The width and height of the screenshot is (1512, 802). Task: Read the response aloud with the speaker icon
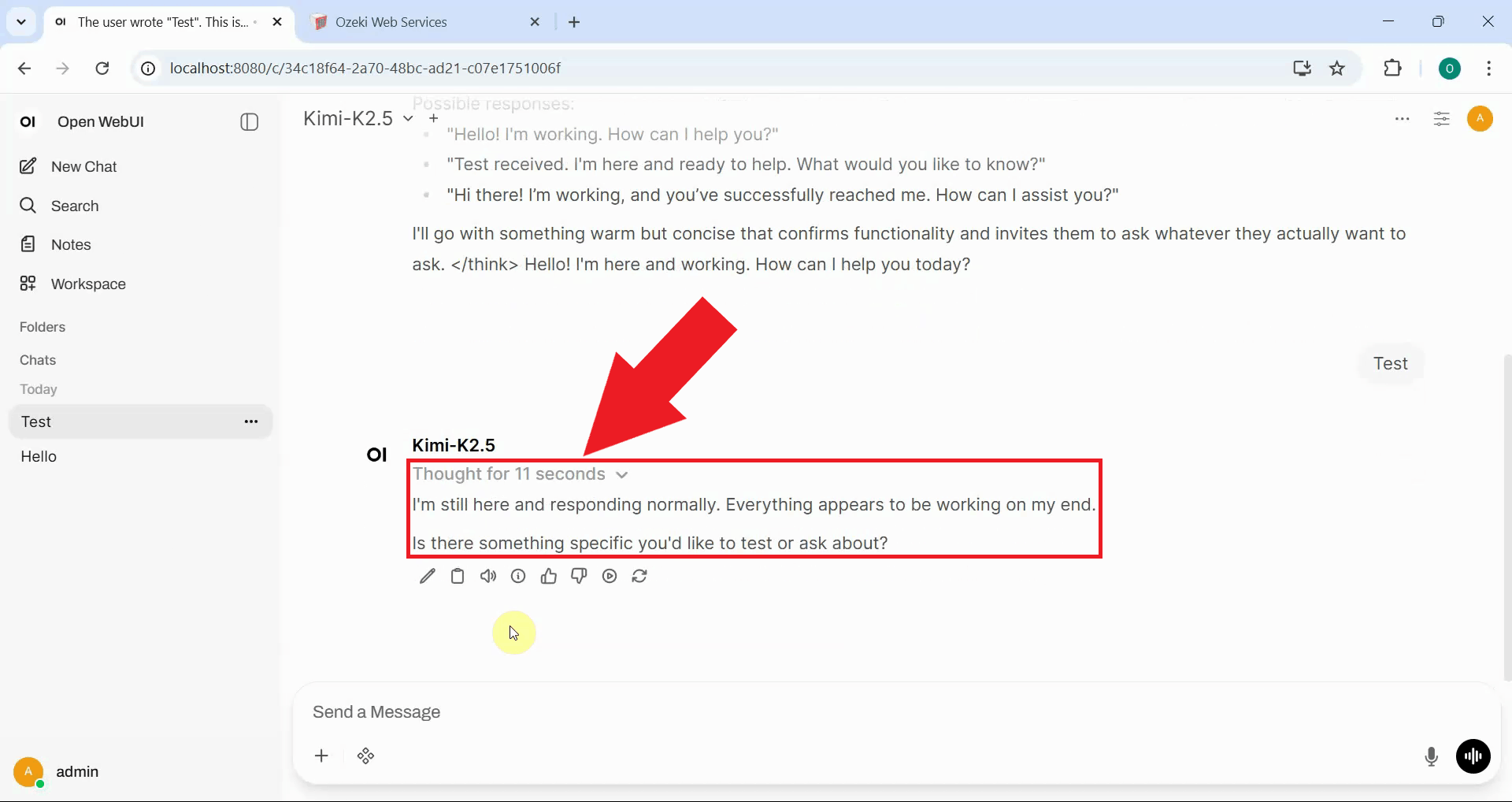[488, 576]
